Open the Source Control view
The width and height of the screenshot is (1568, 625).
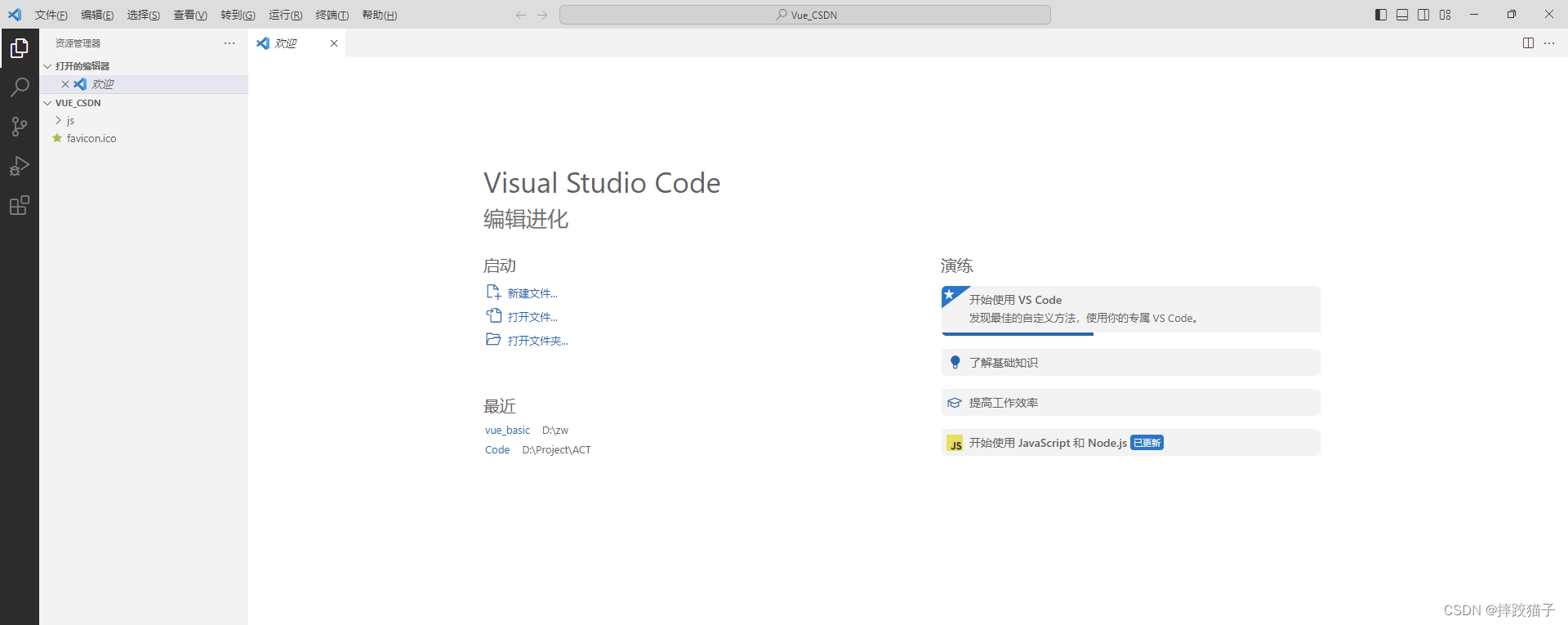(x=20, y=127)
